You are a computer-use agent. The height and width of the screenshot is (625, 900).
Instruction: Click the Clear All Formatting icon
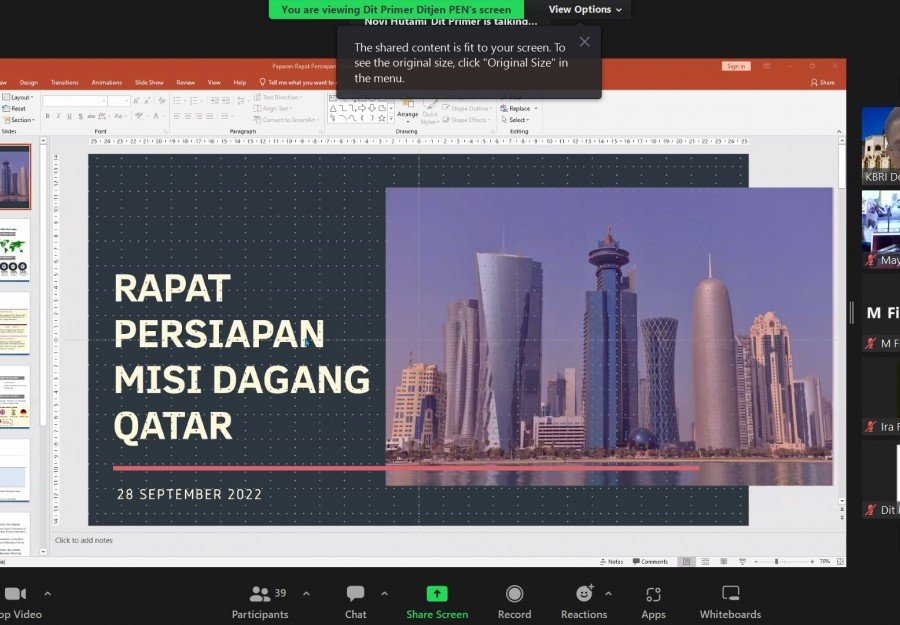click(x=162, y=101)
